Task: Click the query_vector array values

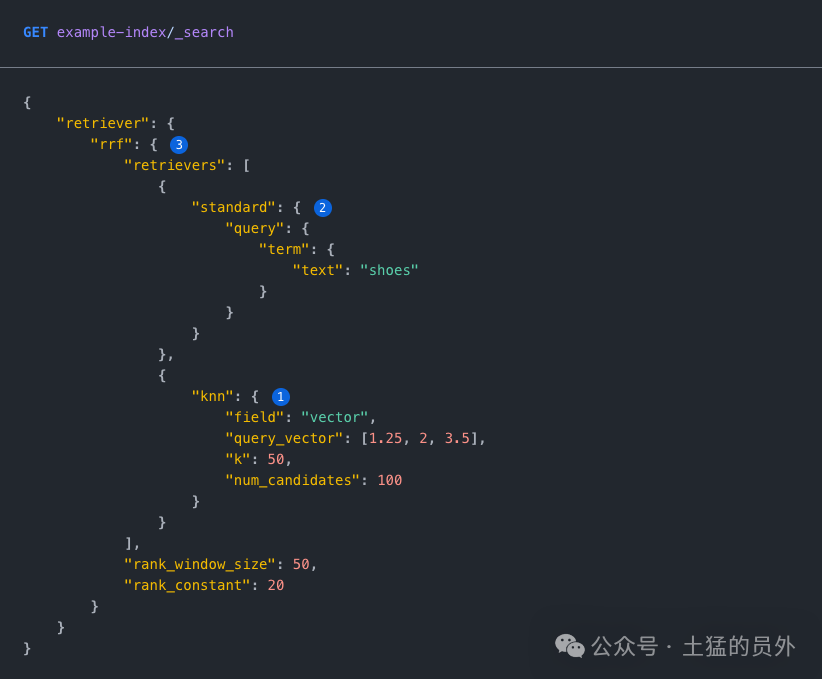Action: click(419, 438)
